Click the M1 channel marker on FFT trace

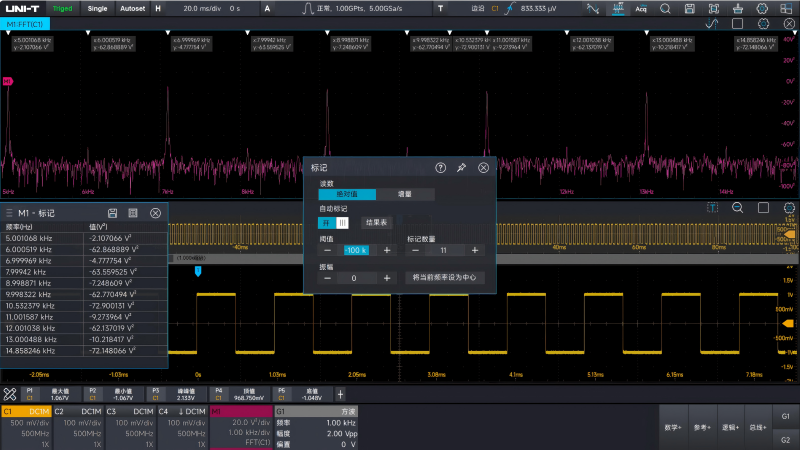[7, 81]
